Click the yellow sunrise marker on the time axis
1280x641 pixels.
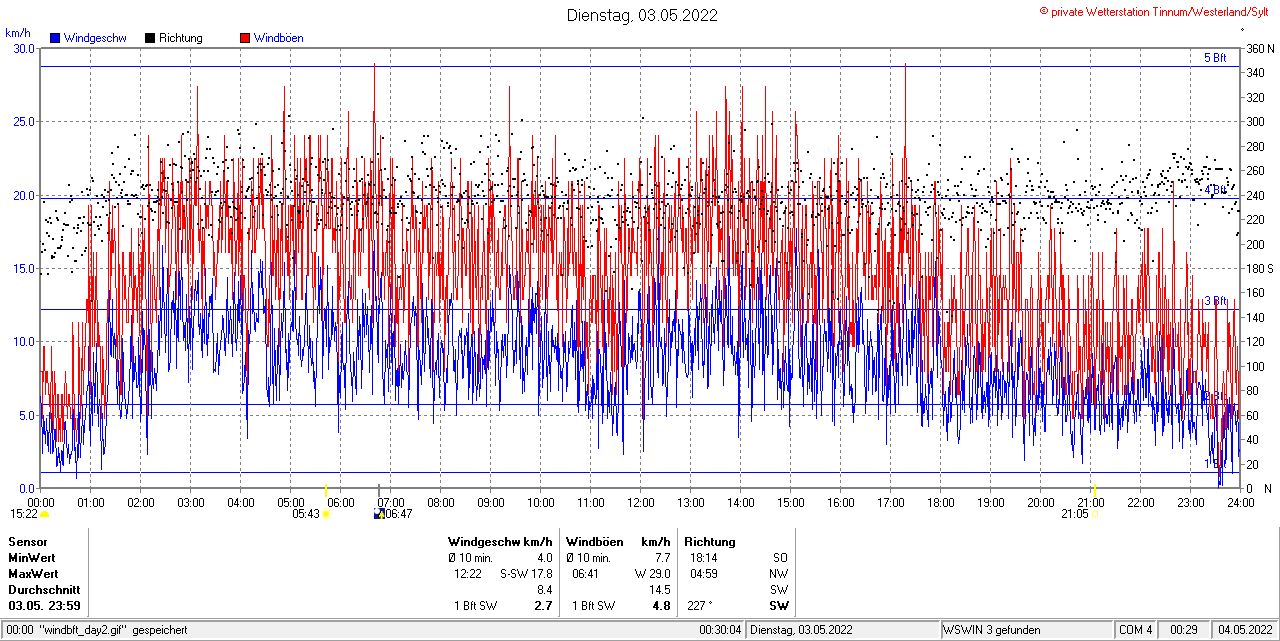(327, 489)
